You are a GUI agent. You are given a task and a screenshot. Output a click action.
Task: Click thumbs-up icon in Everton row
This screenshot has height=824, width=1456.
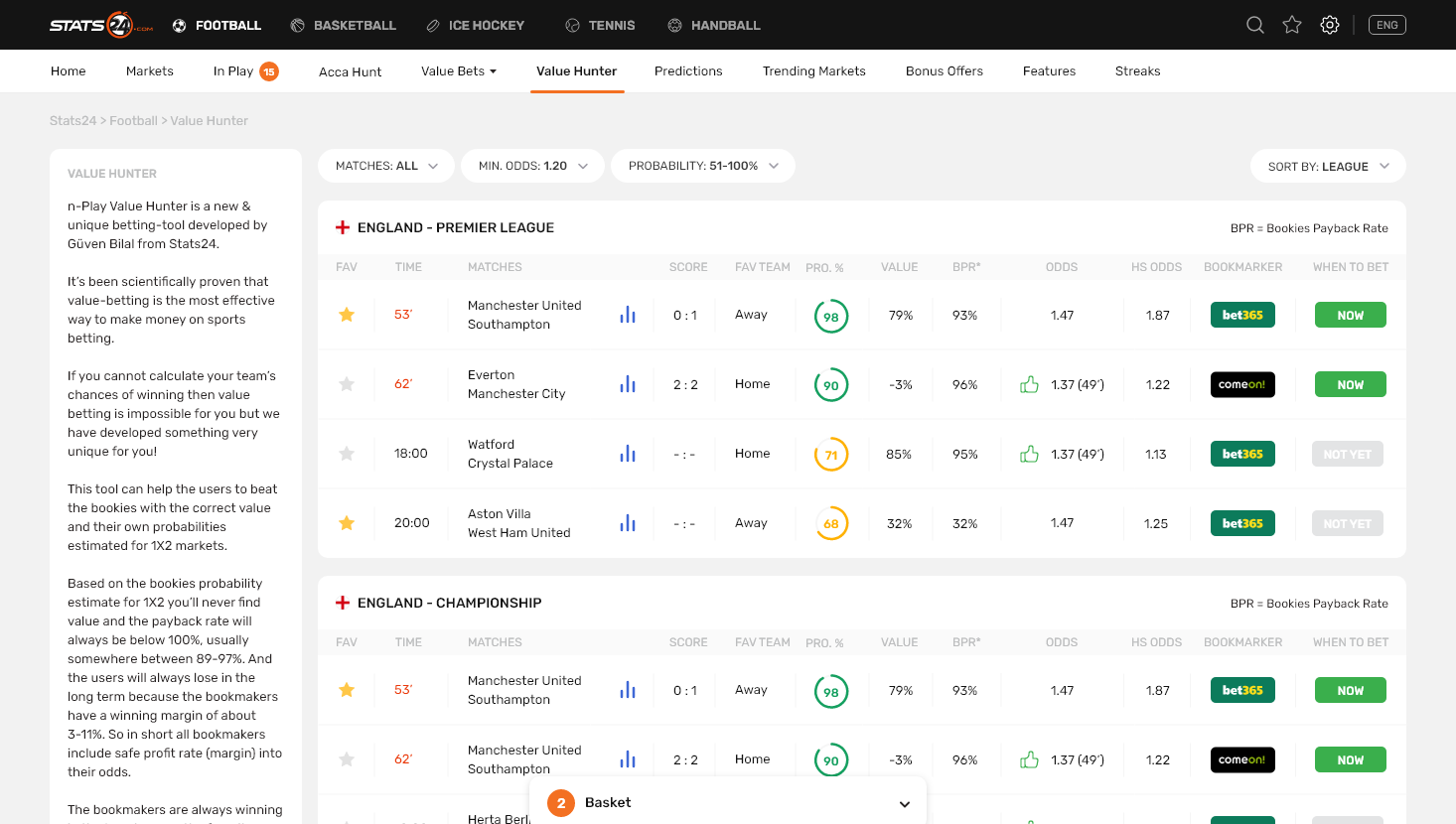tap(1029, 384)
